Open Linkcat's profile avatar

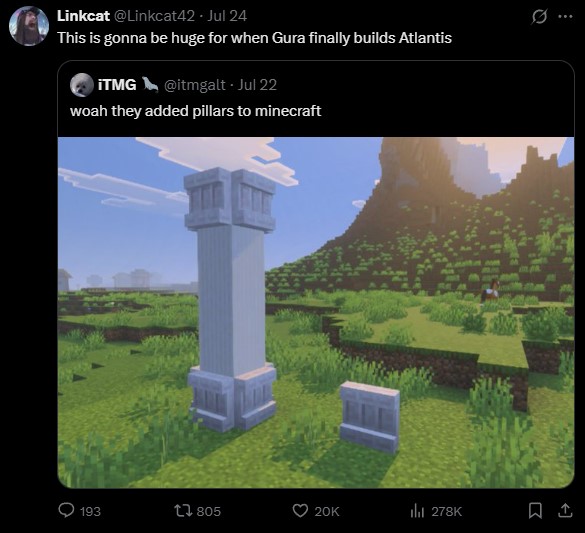(x=29, y=26)
